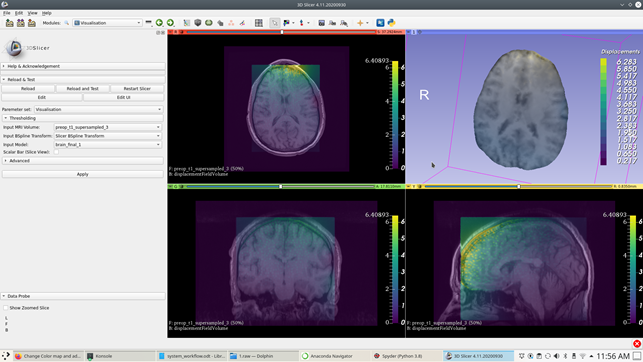Go back to previous module arrow
Viewport: 643px width, 362px height.
(x=159, y=23)
